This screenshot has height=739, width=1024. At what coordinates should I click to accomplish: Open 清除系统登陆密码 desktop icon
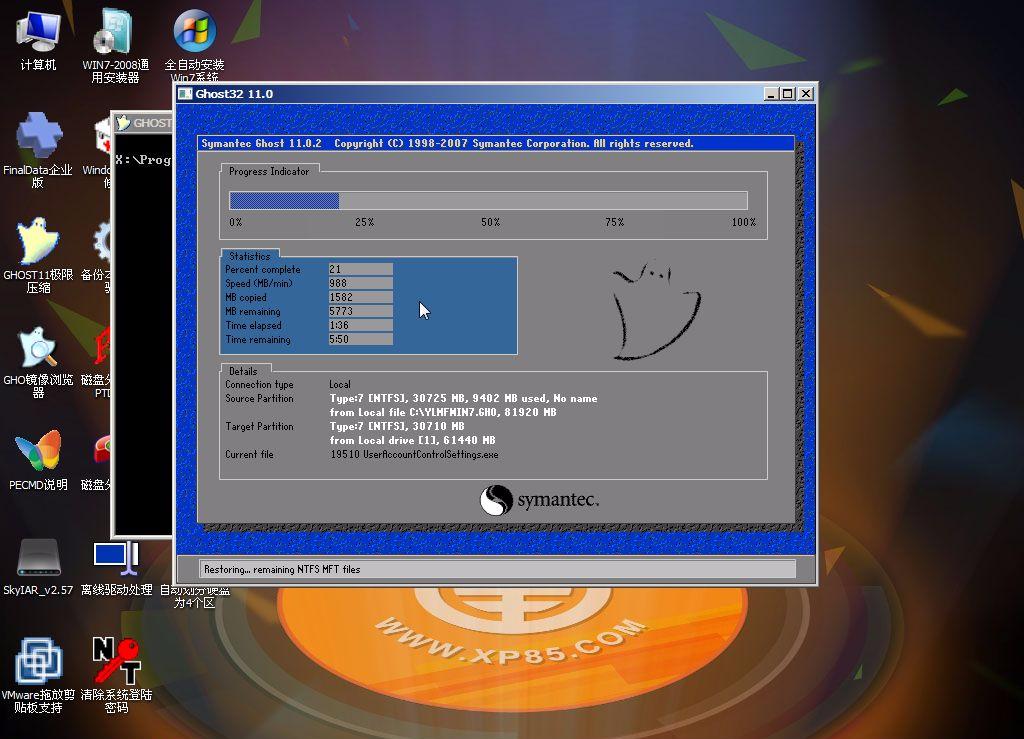tap(115, 663)
